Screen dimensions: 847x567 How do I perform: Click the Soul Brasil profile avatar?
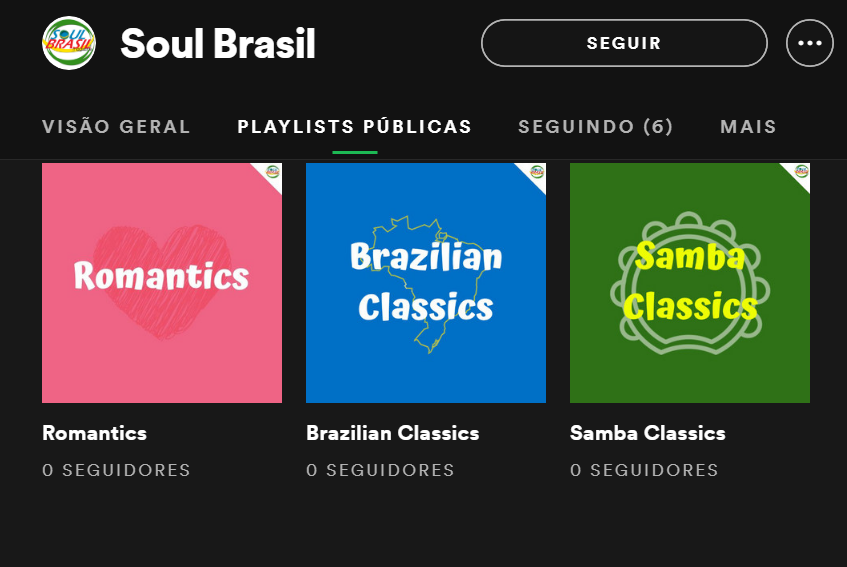tap(69, 43)
